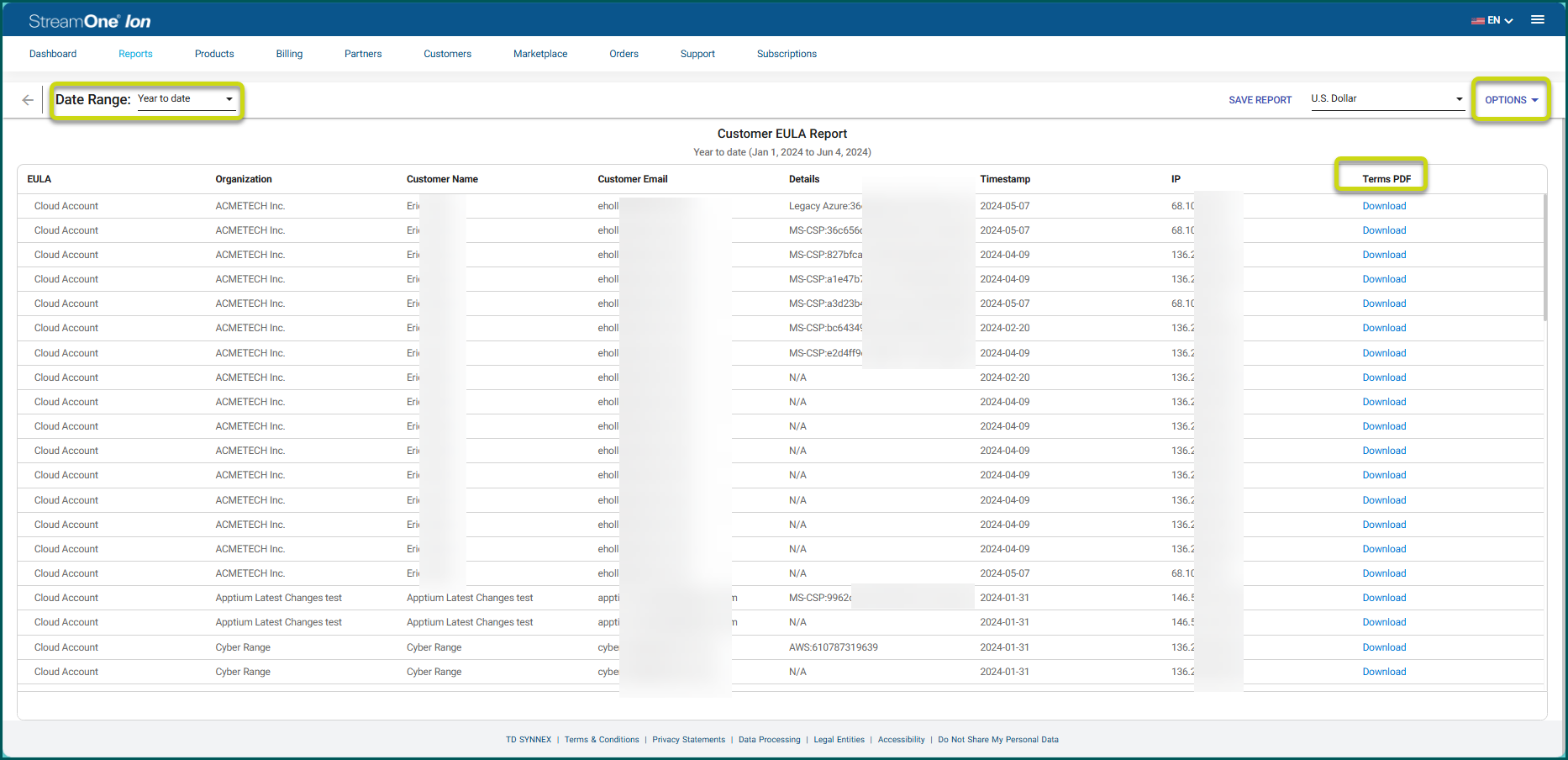Viewport: 1568px width, 760px height.
Task: Open the EN language selector
Action: click(1492, 20)
